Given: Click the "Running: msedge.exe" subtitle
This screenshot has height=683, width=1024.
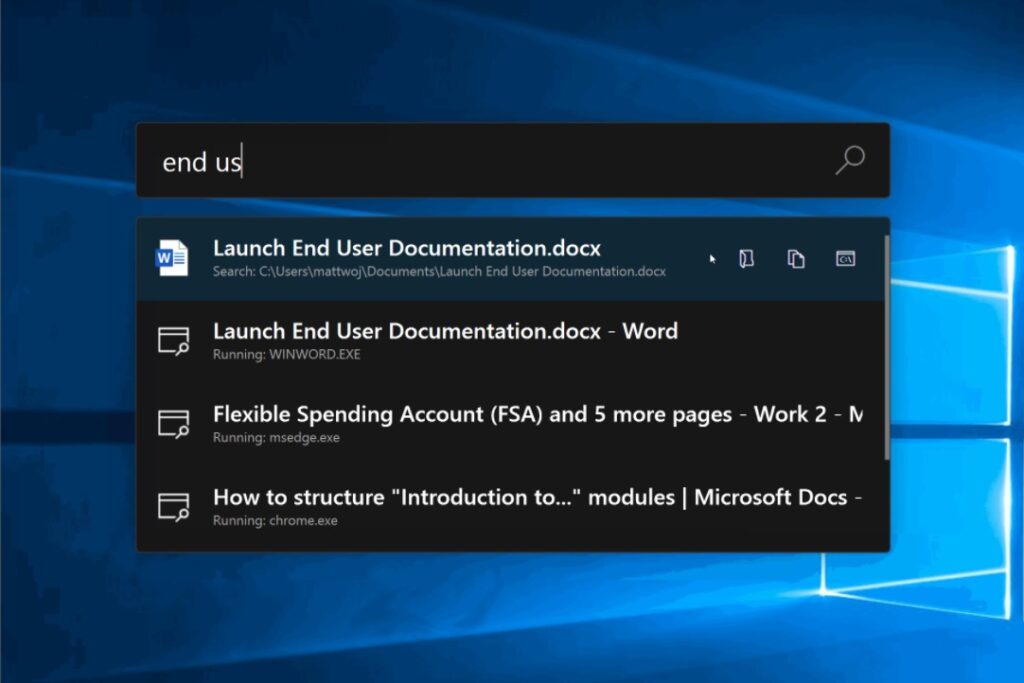Looking at the screenshot, I should (276, 437).
